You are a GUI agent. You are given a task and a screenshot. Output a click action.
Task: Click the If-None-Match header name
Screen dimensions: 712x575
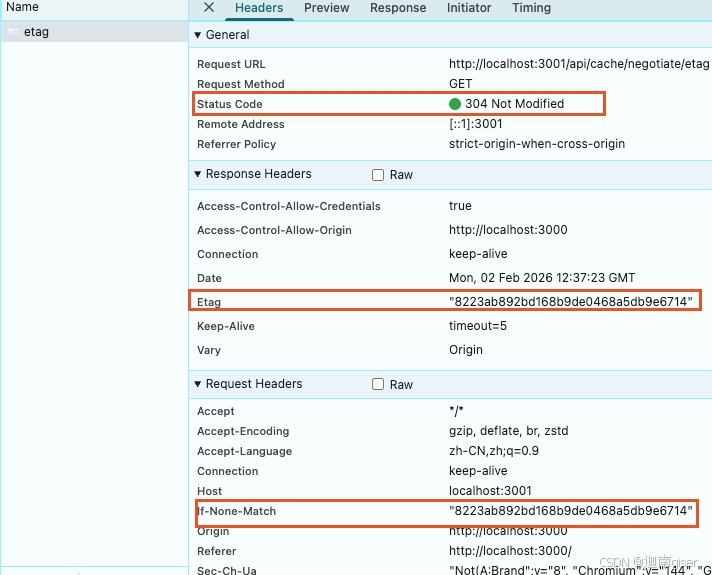click(x=236, y=511)
